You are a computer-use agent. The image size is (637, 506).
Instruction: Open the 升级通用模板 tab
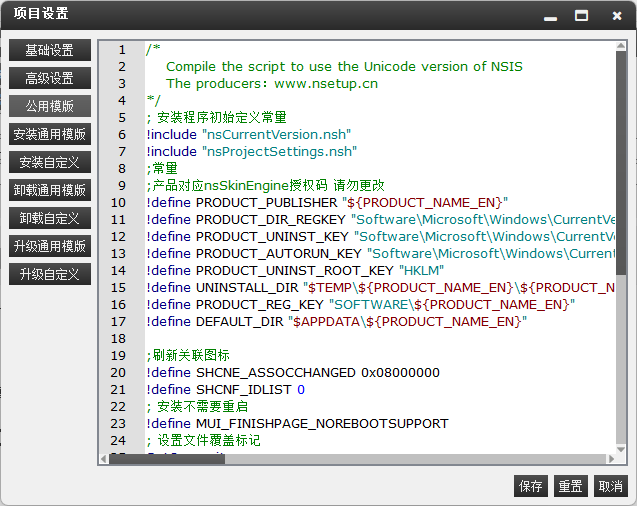[x=50, y=246]
